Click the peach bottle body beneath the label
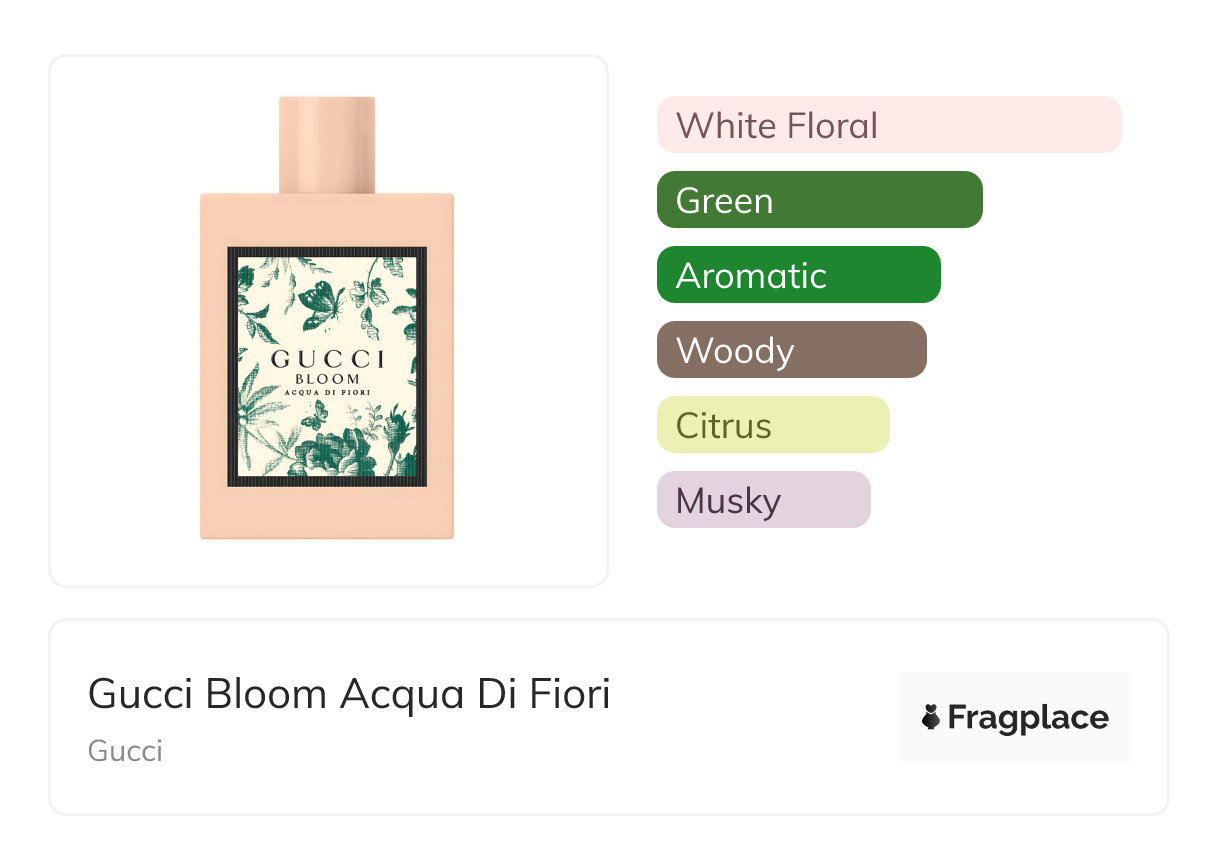Image resolution: width=1218 pixels, height=864 pixels. tap(327, 513)
